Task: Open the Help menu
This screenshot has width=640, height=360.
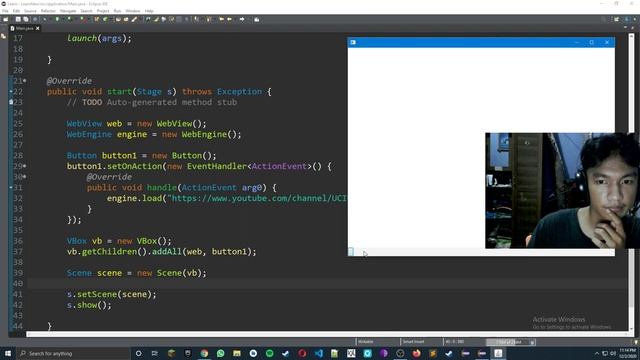Action: pos(149,11)
